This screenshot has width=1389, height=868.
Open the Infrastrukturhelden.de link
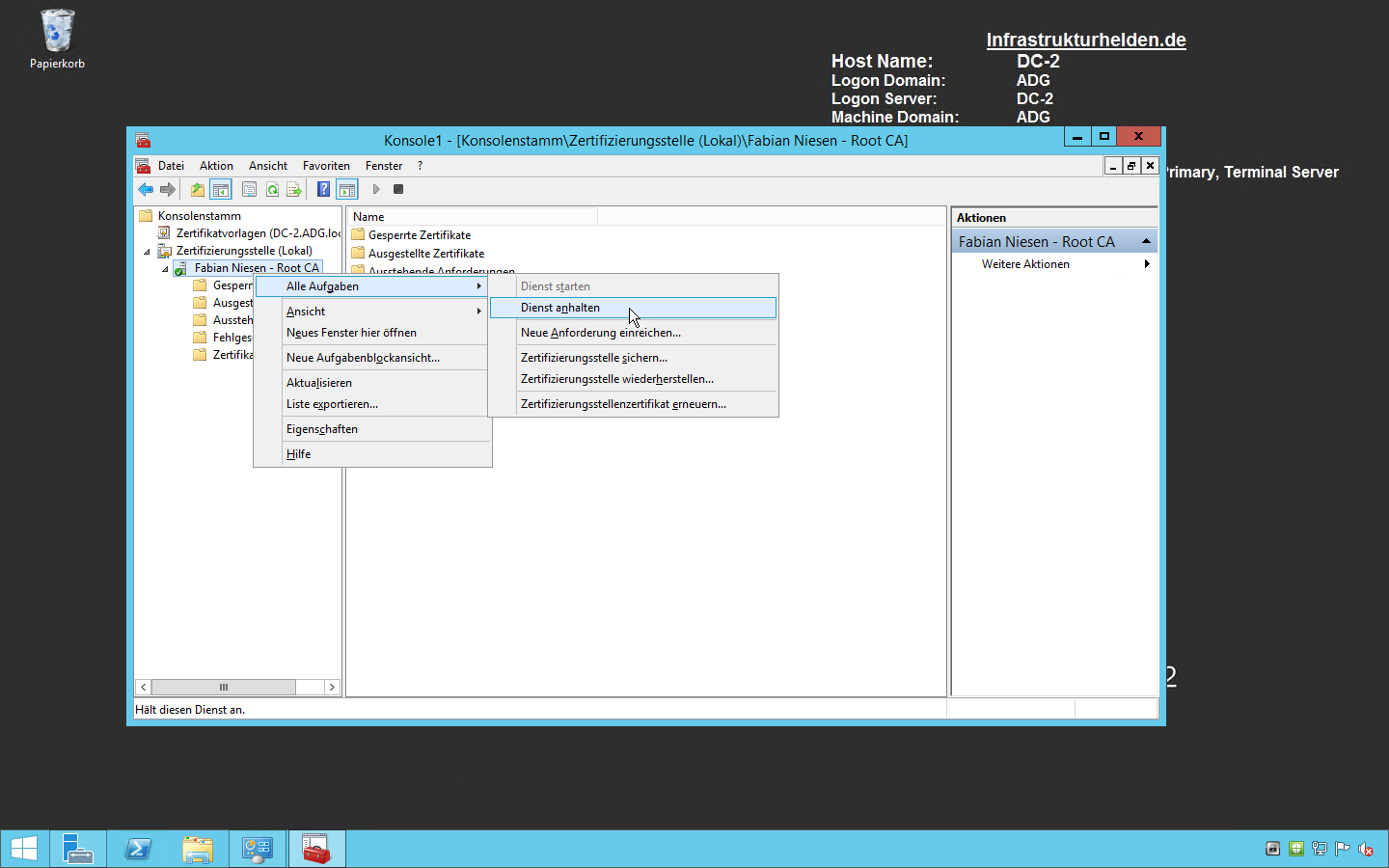coord(1085,40)
